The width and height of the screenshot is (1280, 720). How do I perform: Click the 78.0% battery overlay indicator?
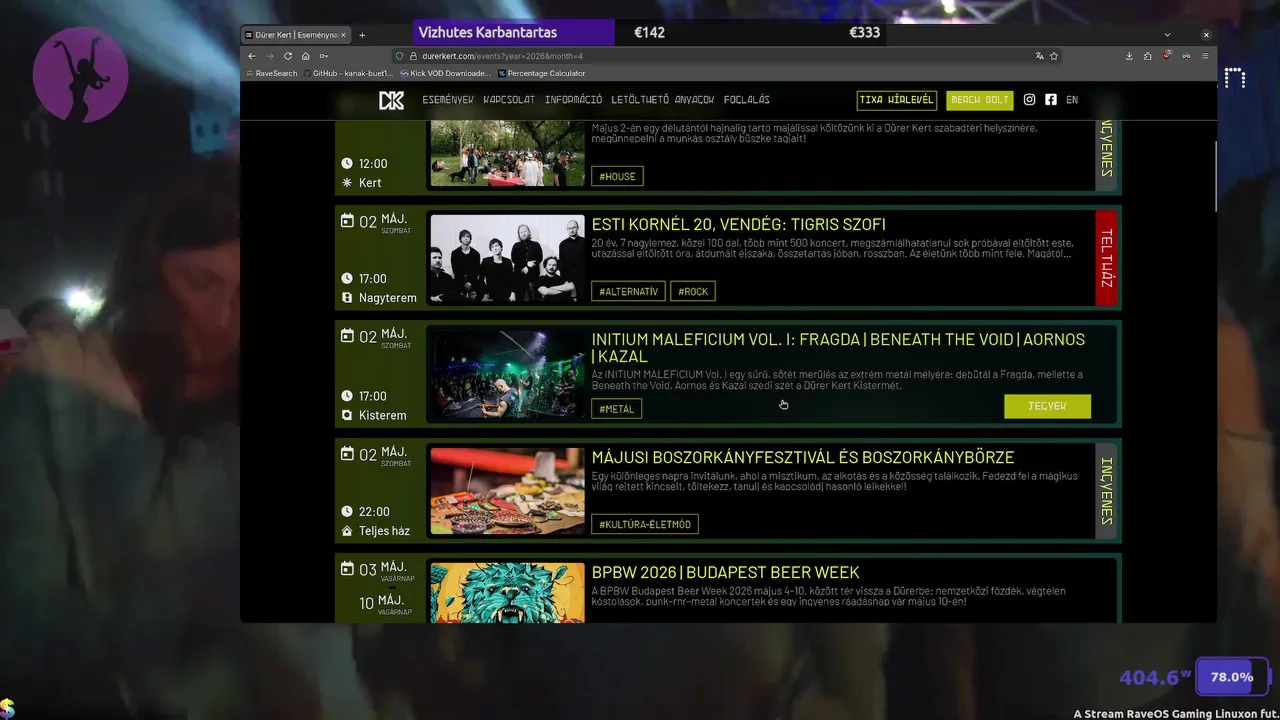1231,677
